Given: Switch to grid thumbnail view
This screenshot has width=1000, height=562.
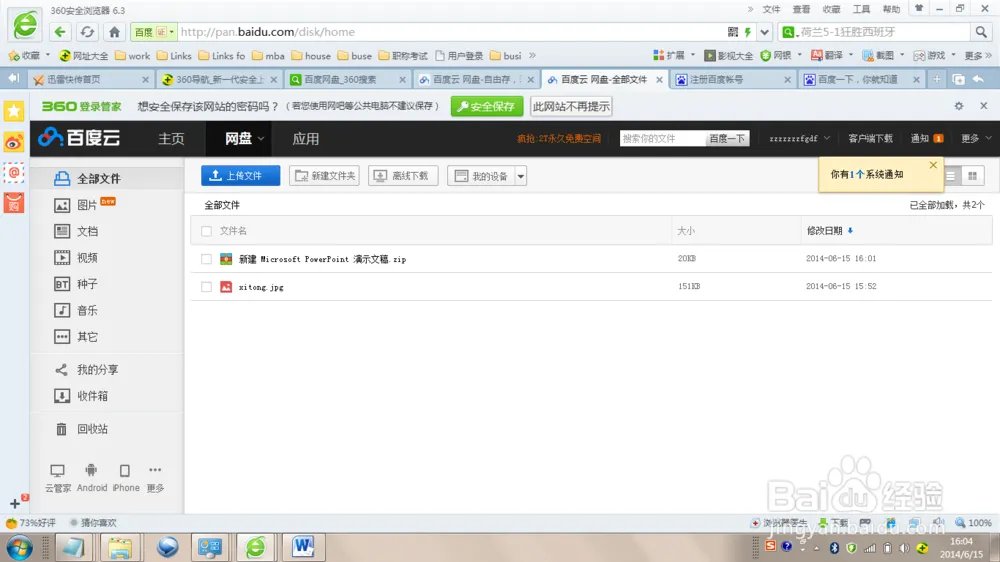Looking at the screenshot, I should [x=971, y=176].
